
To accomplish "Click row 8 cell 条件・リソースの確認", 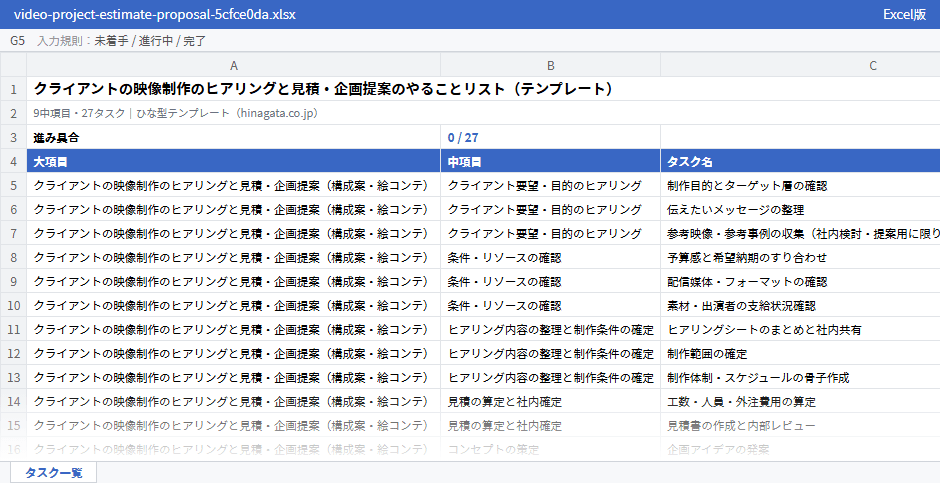I will (550, 257).
